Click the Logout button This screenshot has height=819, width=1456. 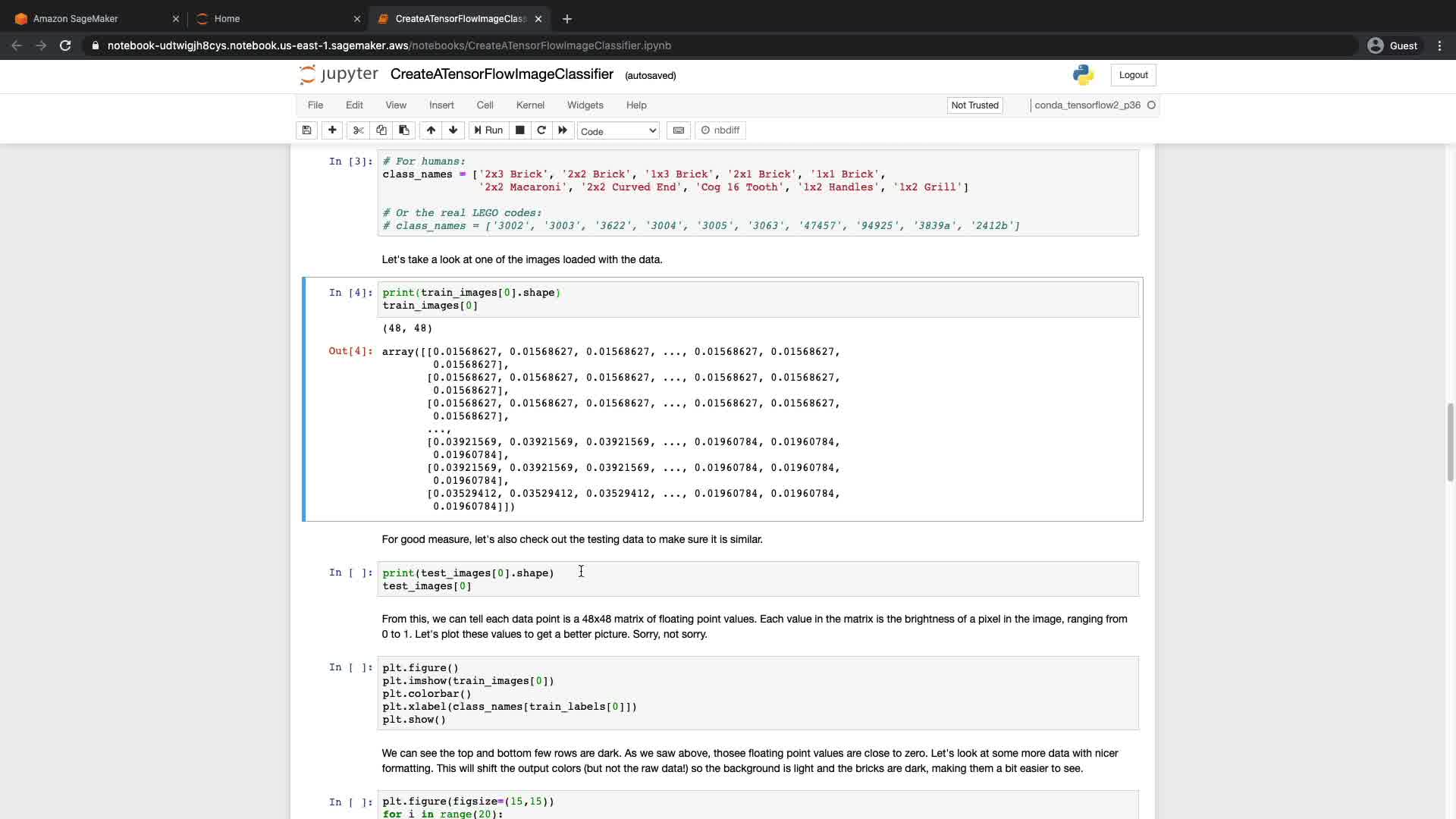1133,75
